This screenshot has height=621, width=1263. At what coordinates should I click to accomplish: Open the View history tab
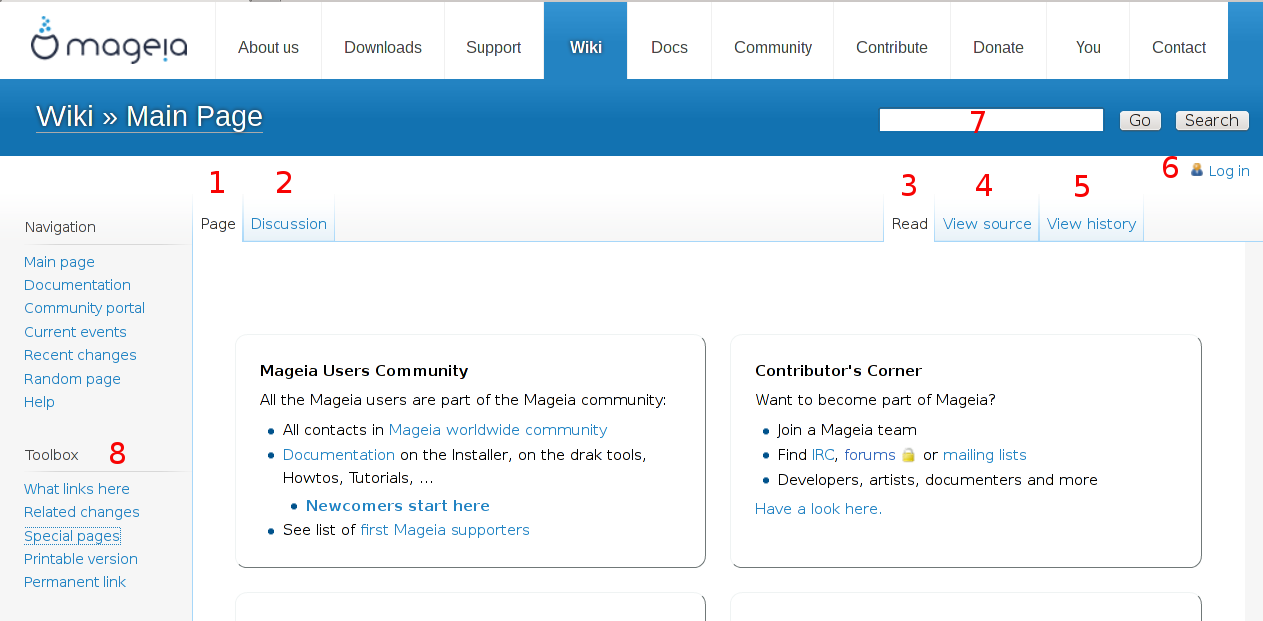(1091, 224)
